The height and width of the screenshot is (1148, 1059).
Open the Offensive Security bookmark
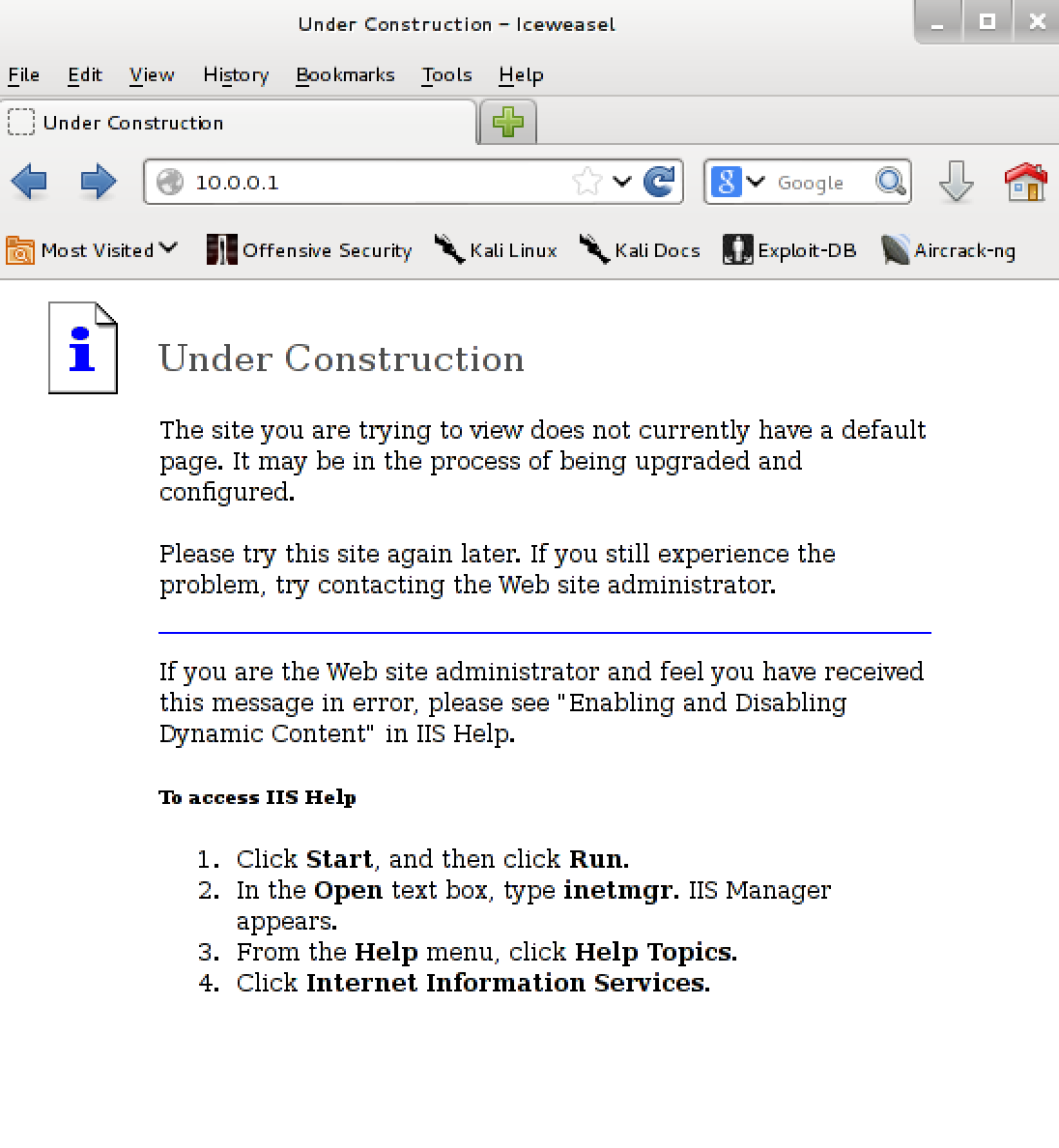coord(309,250)
